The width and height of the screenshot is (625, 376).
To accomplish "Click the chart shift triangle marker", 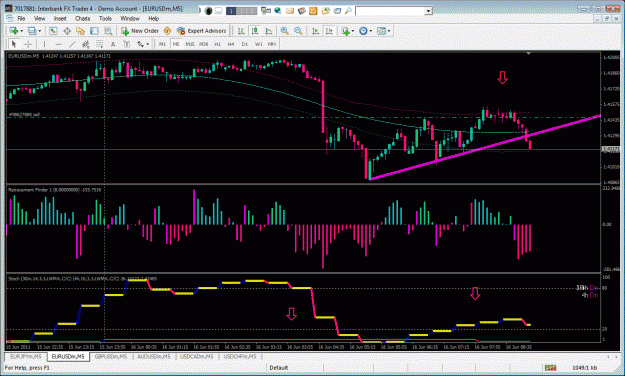I will coord(529,53).
